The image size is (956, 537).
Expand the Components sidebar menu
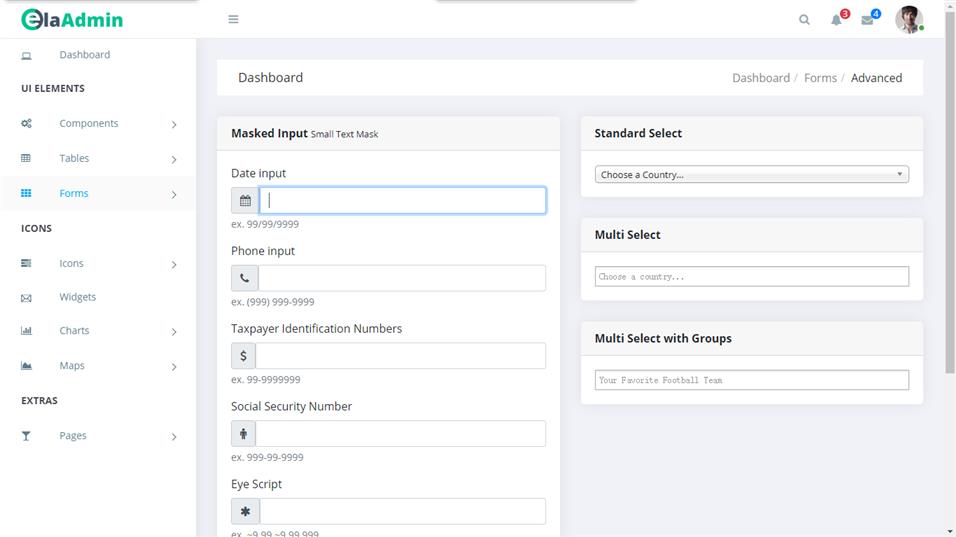pos(89,124)
